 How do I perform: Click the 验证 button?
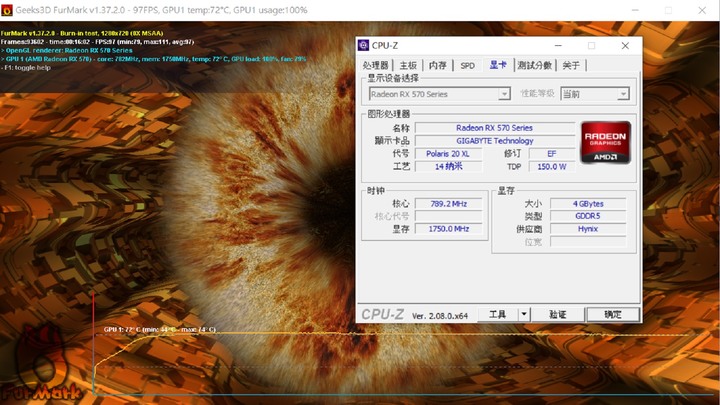(x=557, y=315)
